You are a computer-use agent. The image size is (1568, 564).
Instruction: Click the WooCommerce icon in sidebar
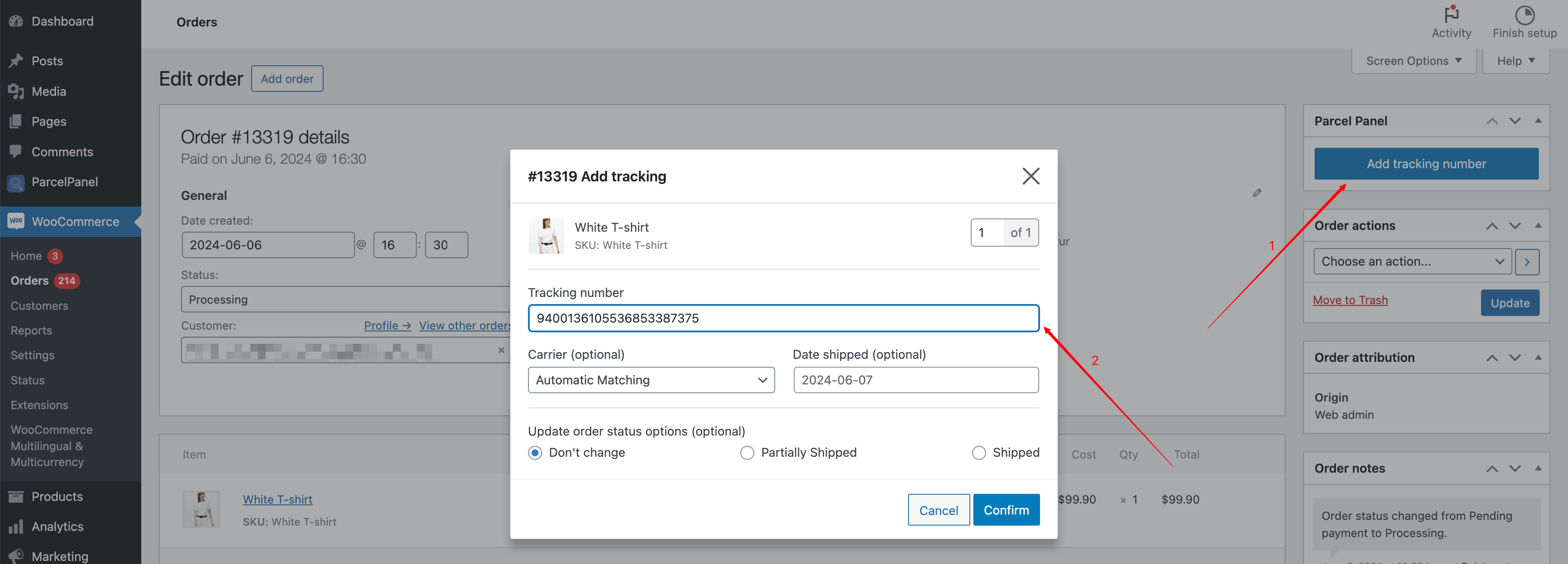[x=16, y=221]
